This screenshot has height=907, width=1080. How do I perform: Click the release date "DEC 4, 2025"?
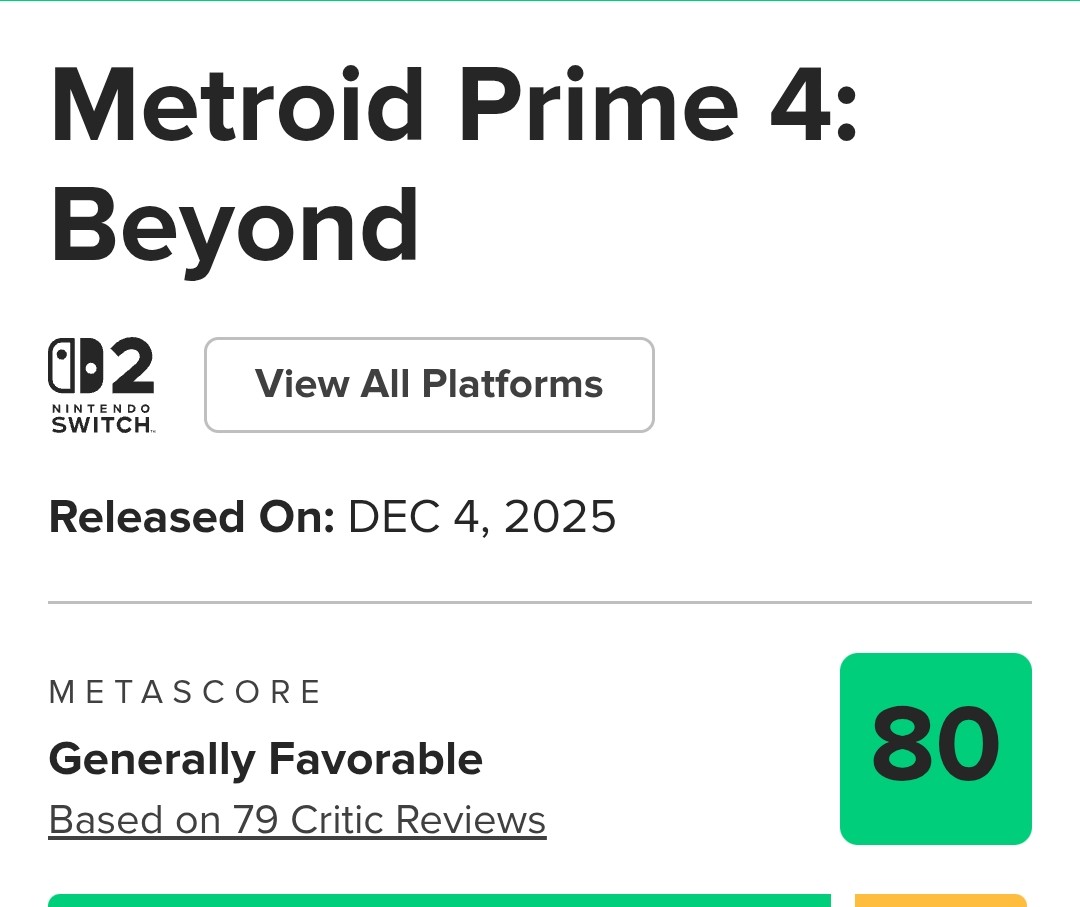pyautogui.click(x=482, y=517)
